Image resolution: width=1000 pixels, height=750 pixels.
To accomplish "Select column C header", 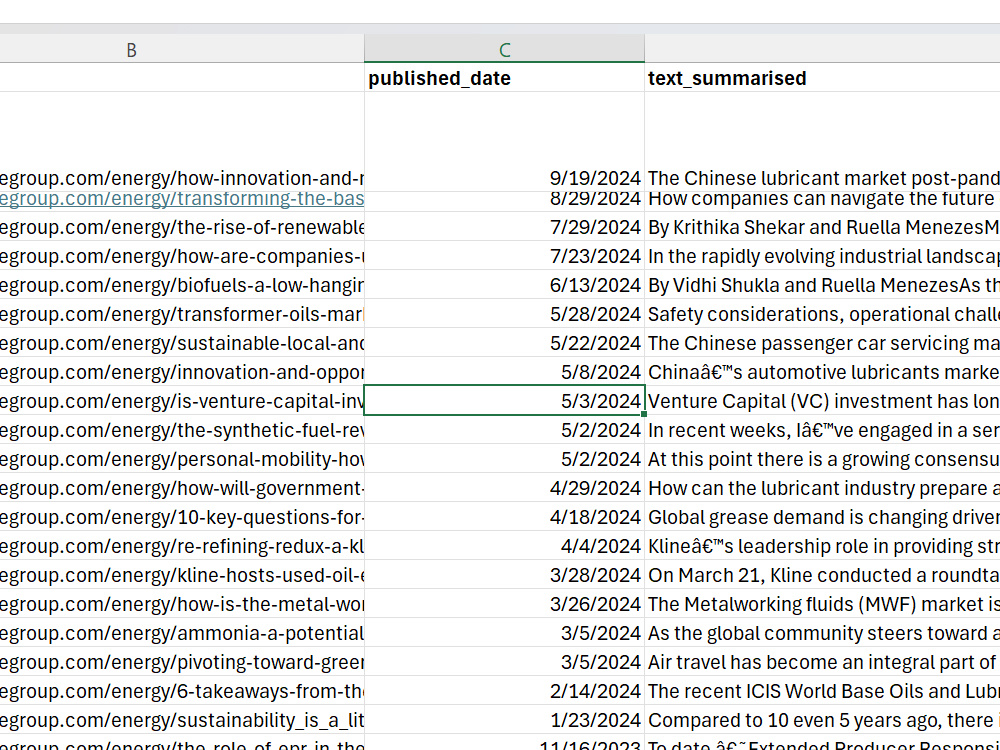I will [x=504, y=49].
